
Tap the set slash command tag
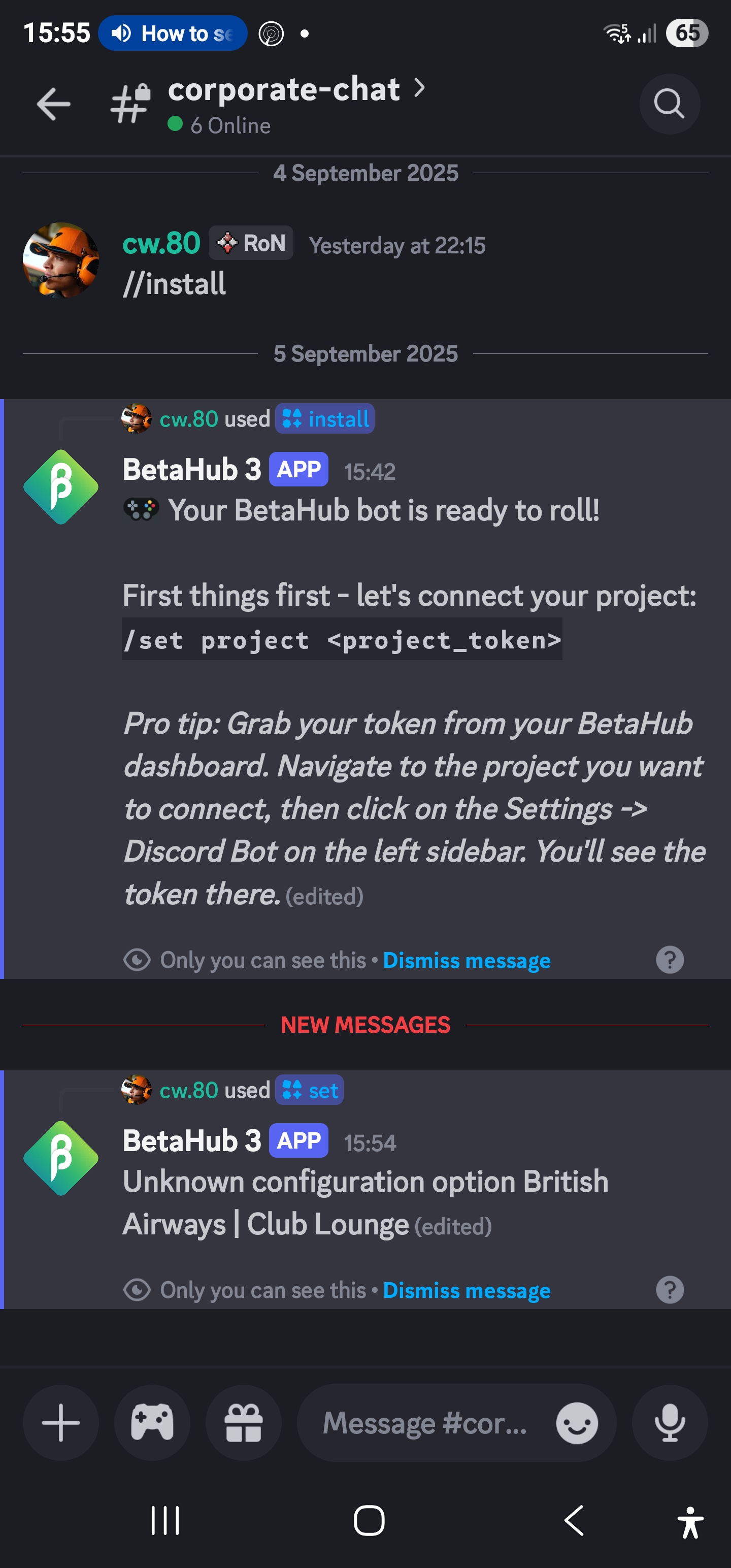[x=310, y=1090]
